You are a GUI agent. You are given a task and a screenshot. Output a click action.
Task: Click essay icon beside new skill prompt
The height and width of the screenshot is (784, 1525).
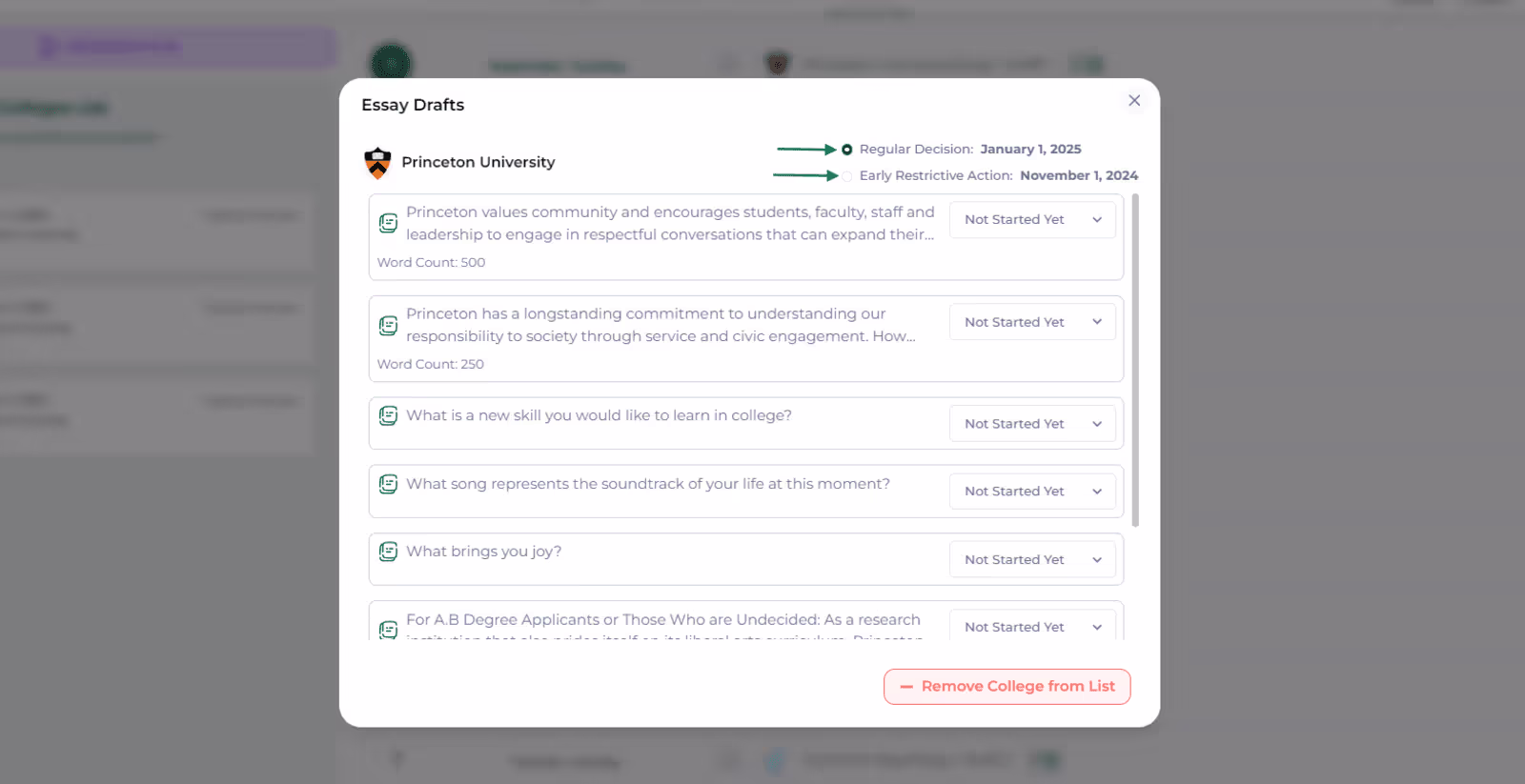[388, 415]
